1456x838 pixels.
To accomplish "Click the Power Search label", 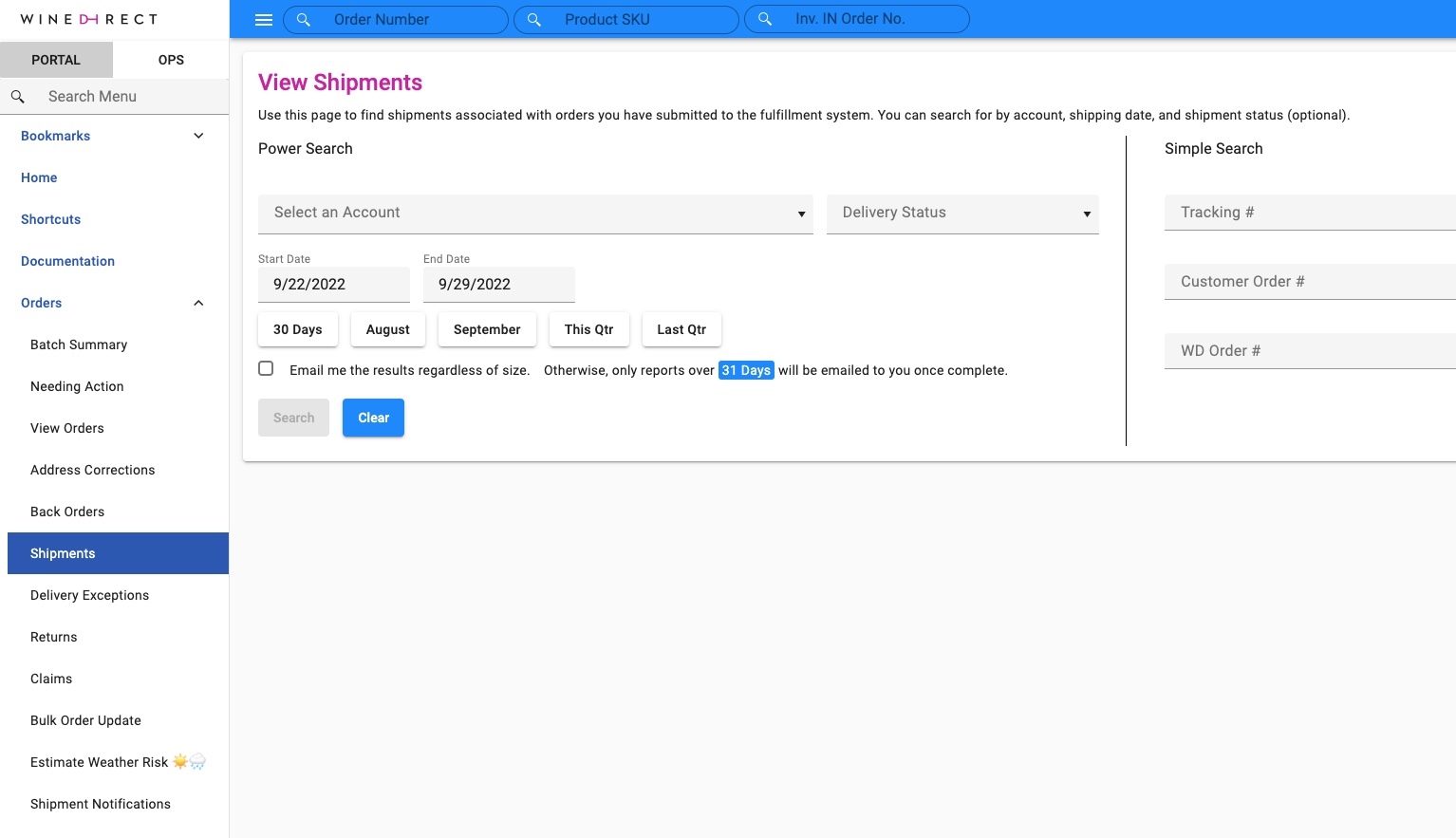I will (x=306, y=148).
